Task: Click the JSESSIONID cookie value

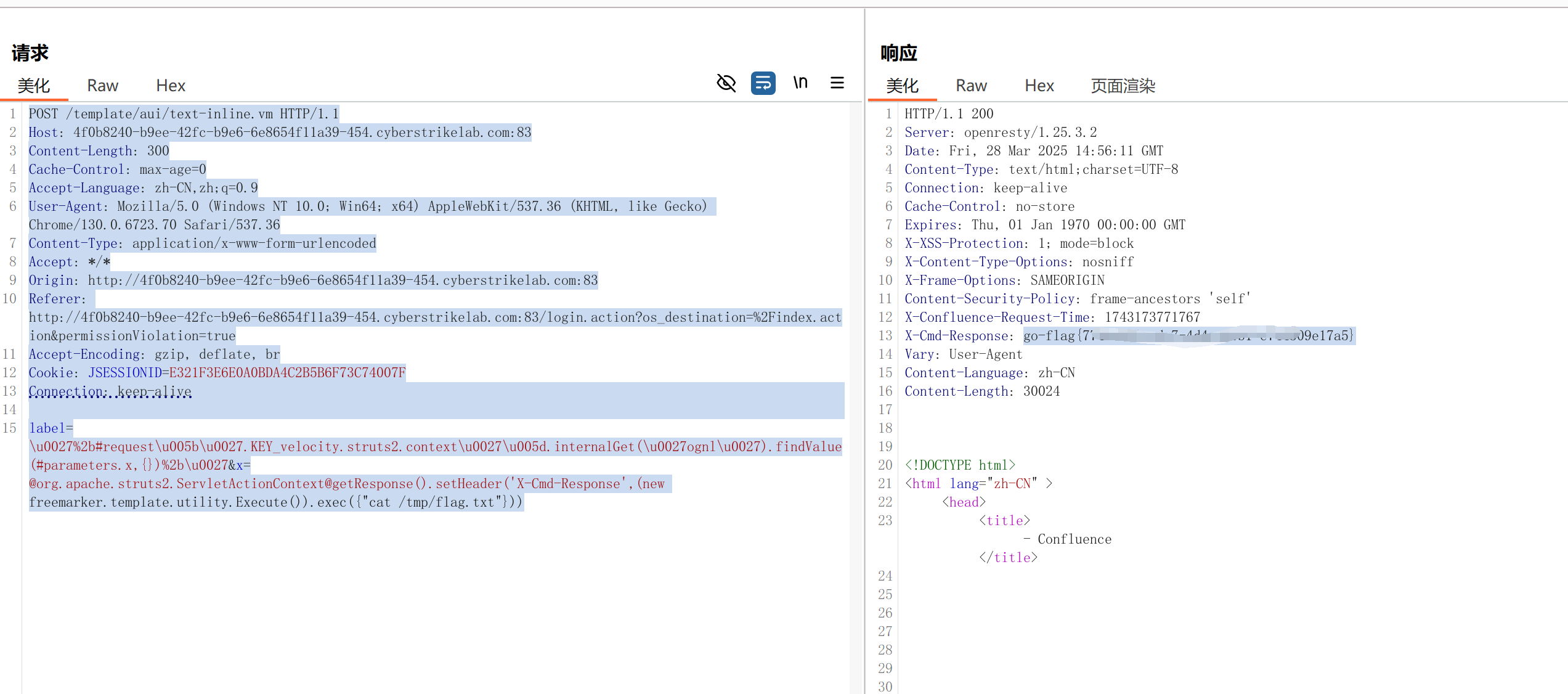Action: pyautogui.click(x=287, y=373)
